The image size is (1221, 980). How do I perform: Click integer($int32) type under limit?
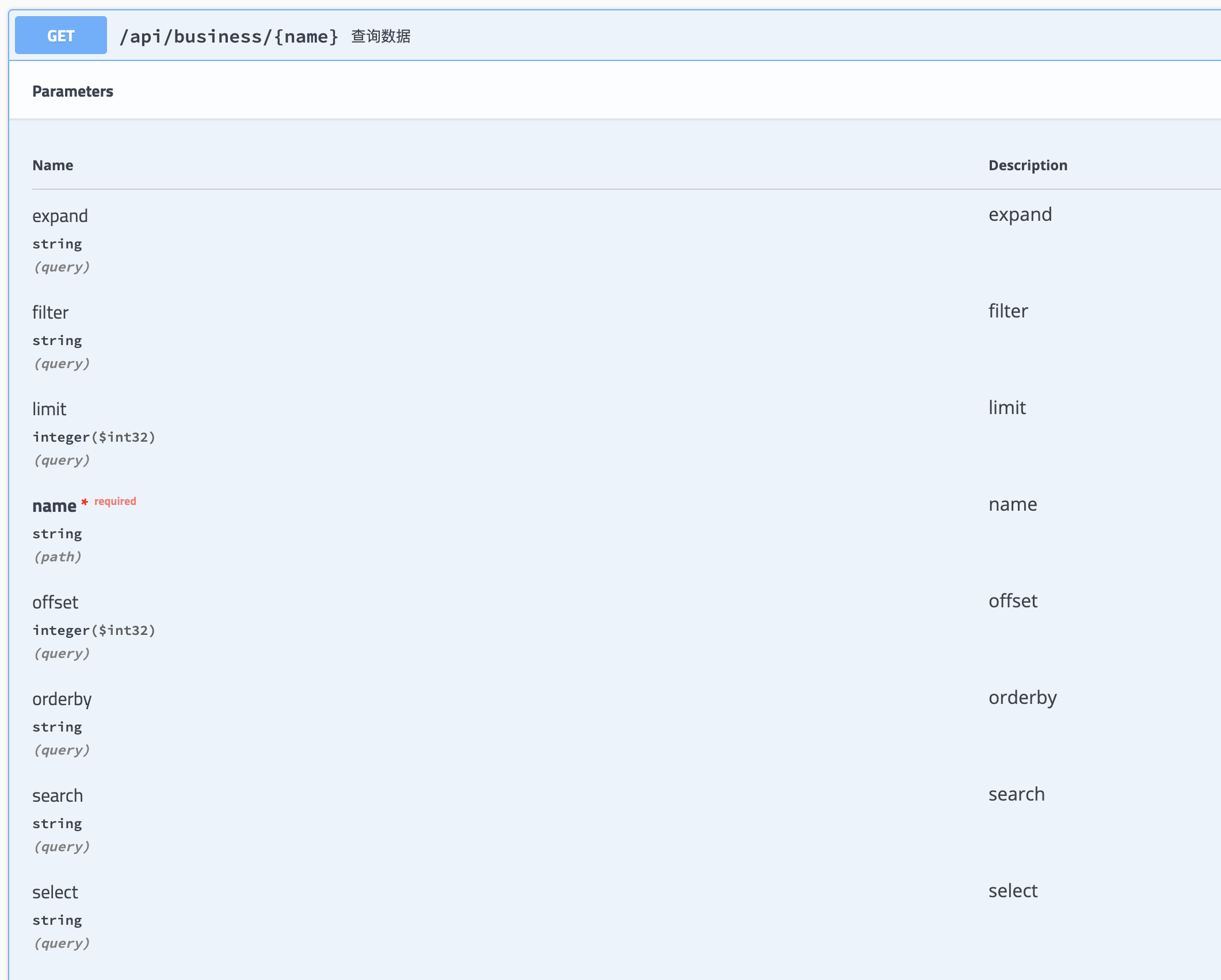coord(94,437)
